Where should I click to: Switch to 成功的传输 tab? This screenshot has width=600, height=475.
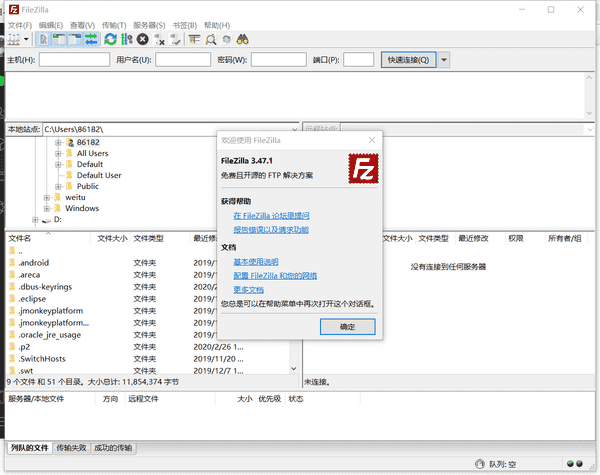[x=113, y=447]
